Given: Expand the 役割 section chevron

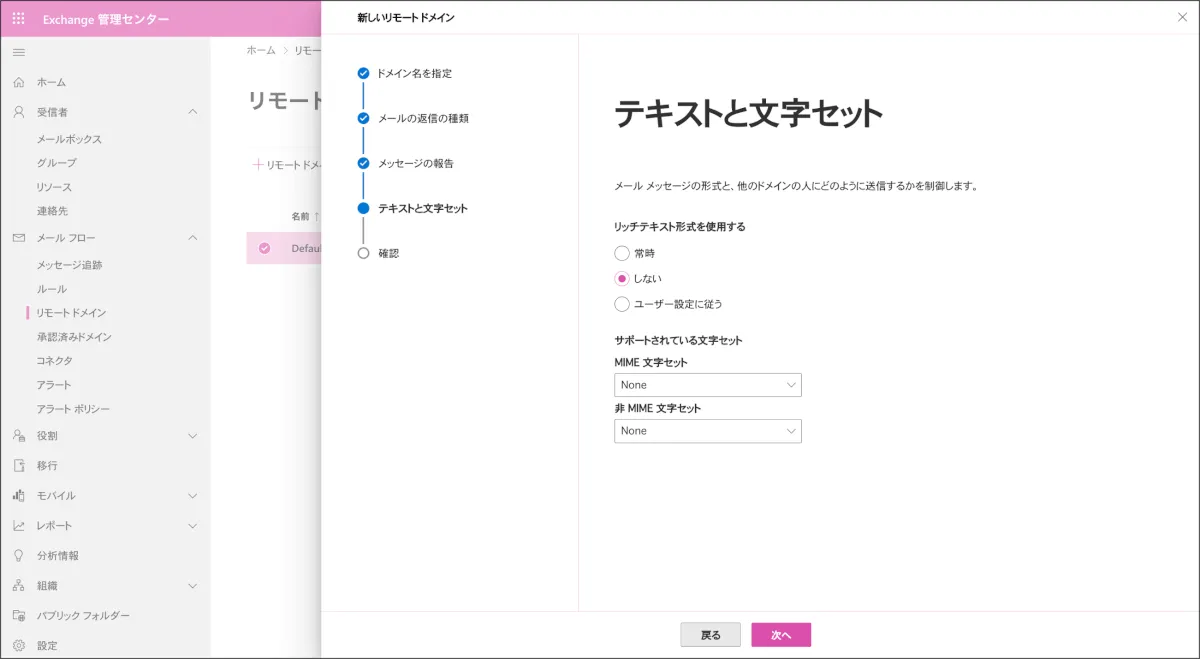Looking at the screenshot, I should point(193,436).
